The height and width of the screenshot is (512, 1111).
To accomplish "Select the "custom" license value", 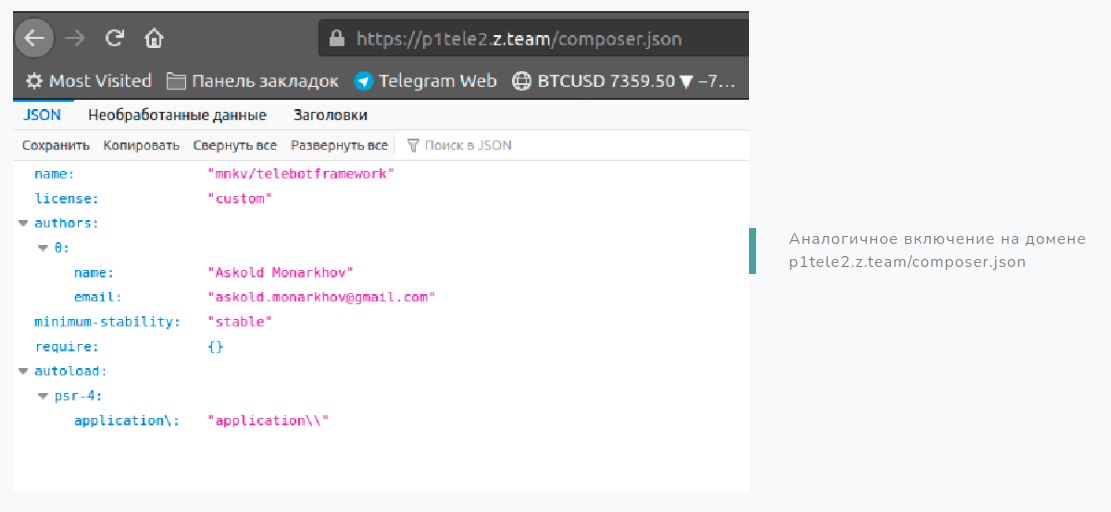I will pyautogui.click(x=239, y=198).
